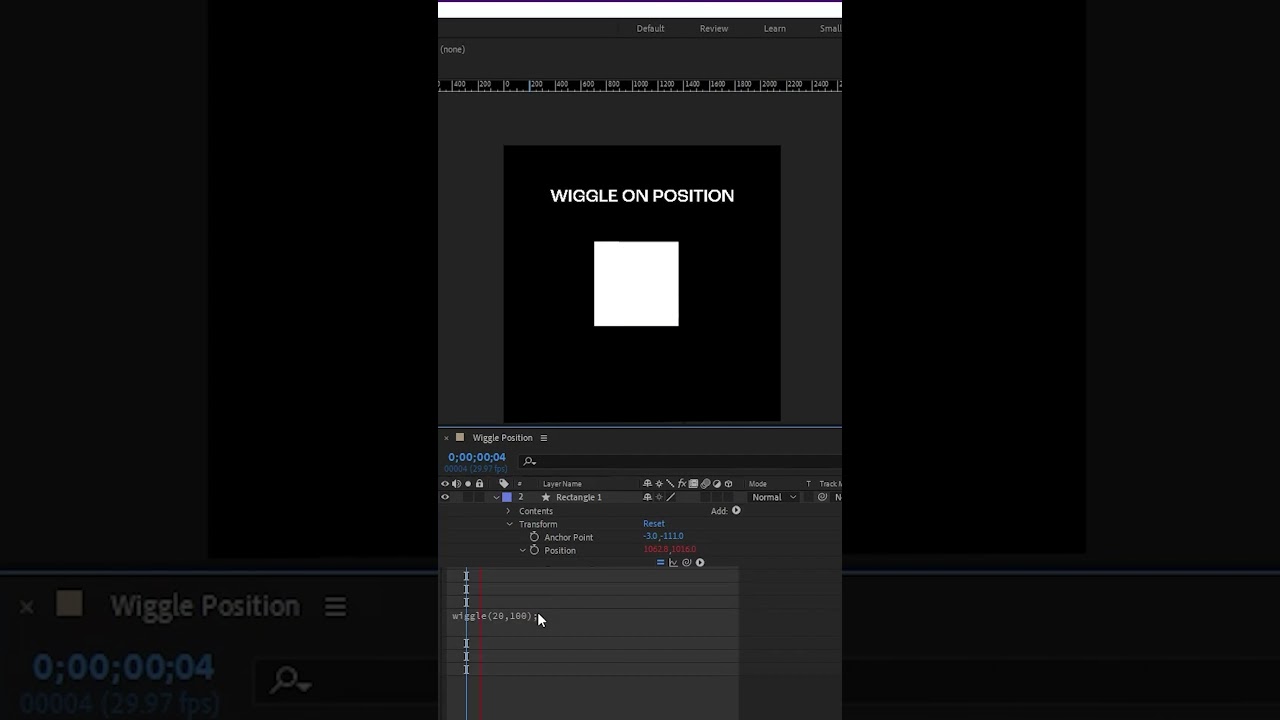The width and height of the screenshot is (1280, 720).
Task: Enable 3D Layer switch for Rectangle 1
Action: (x=729, y=497)
